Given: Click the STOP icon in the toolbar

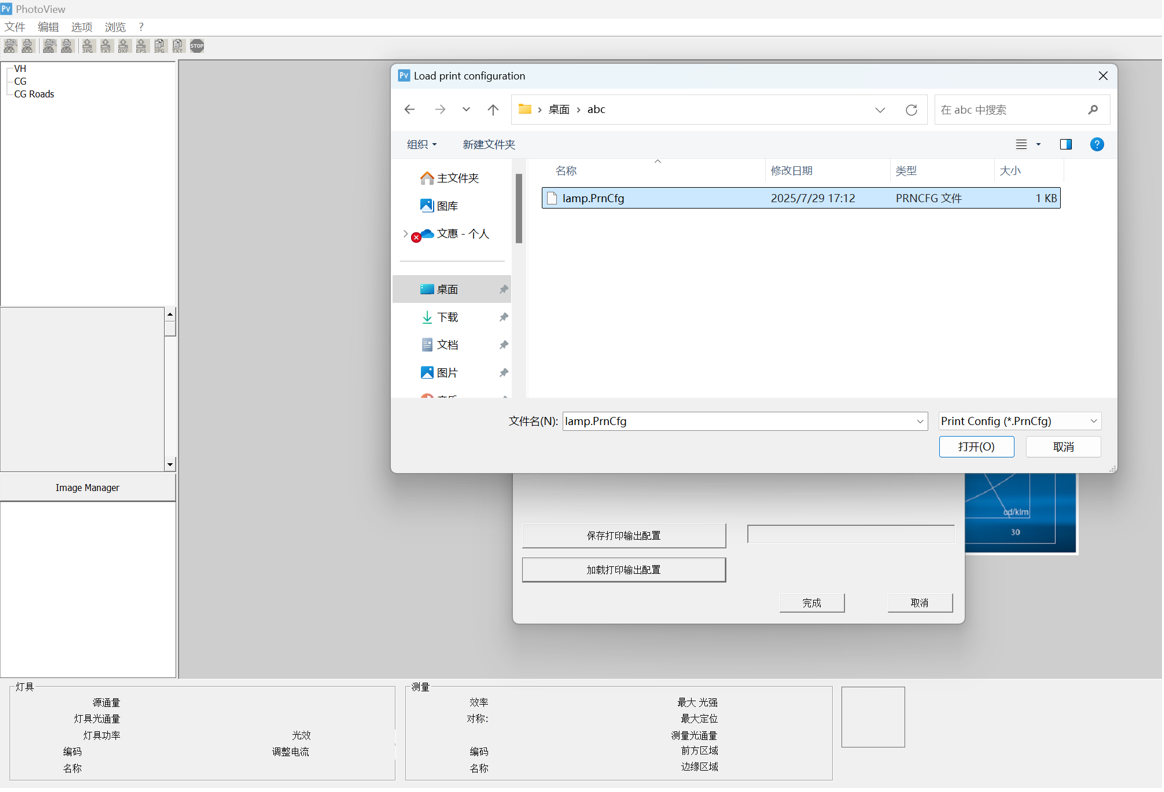Looking at the screenshot, I should point(197,46).
